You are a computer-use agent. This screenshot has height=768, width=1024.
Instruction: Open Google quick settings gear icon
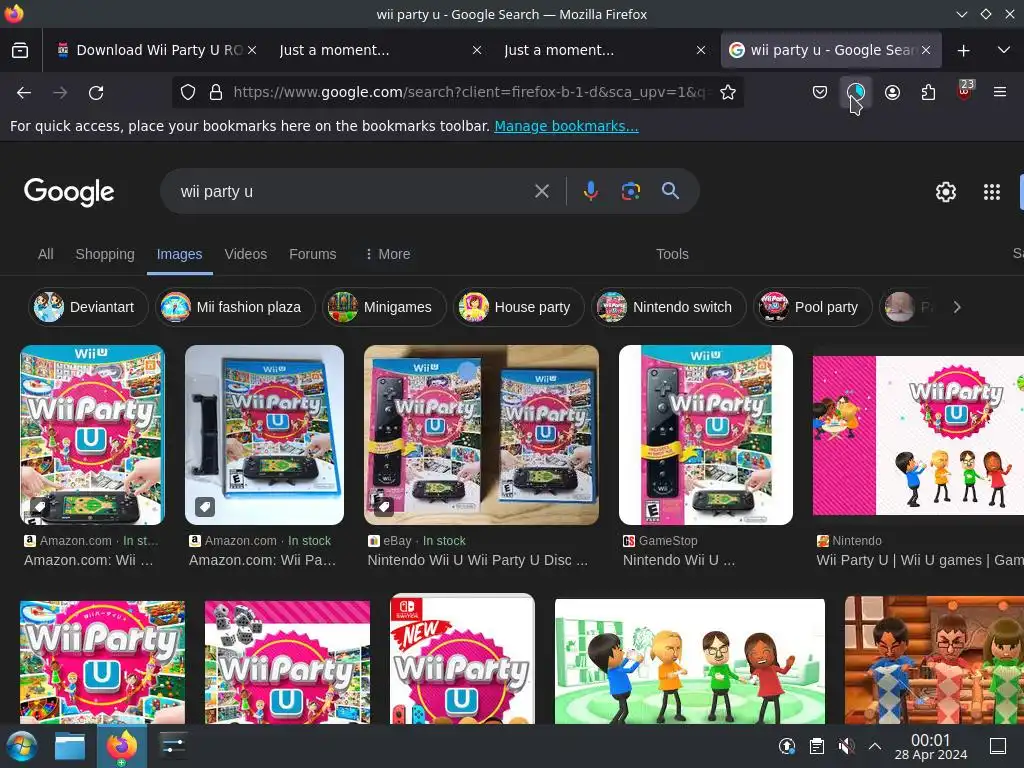click(x=946, y=192)
